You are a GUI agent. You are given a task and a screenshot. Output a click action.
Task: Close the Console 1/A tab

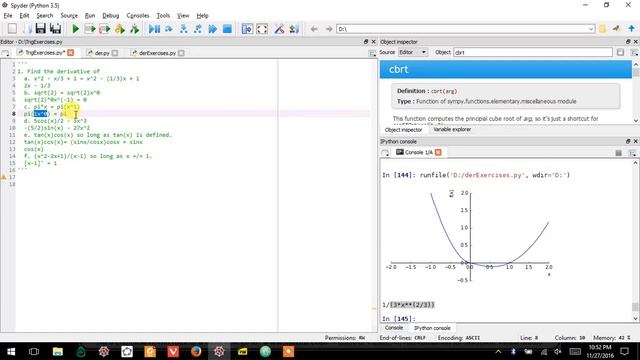click(438, 152)
